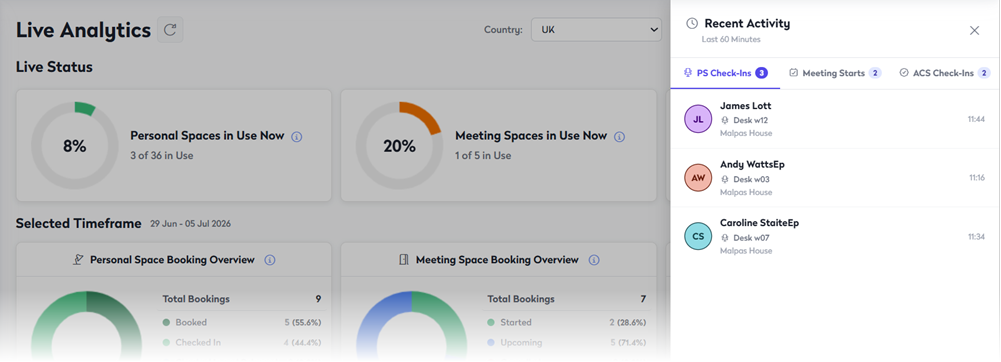Click the desk icon before Personal Space Booking Overview

(78, 260)
